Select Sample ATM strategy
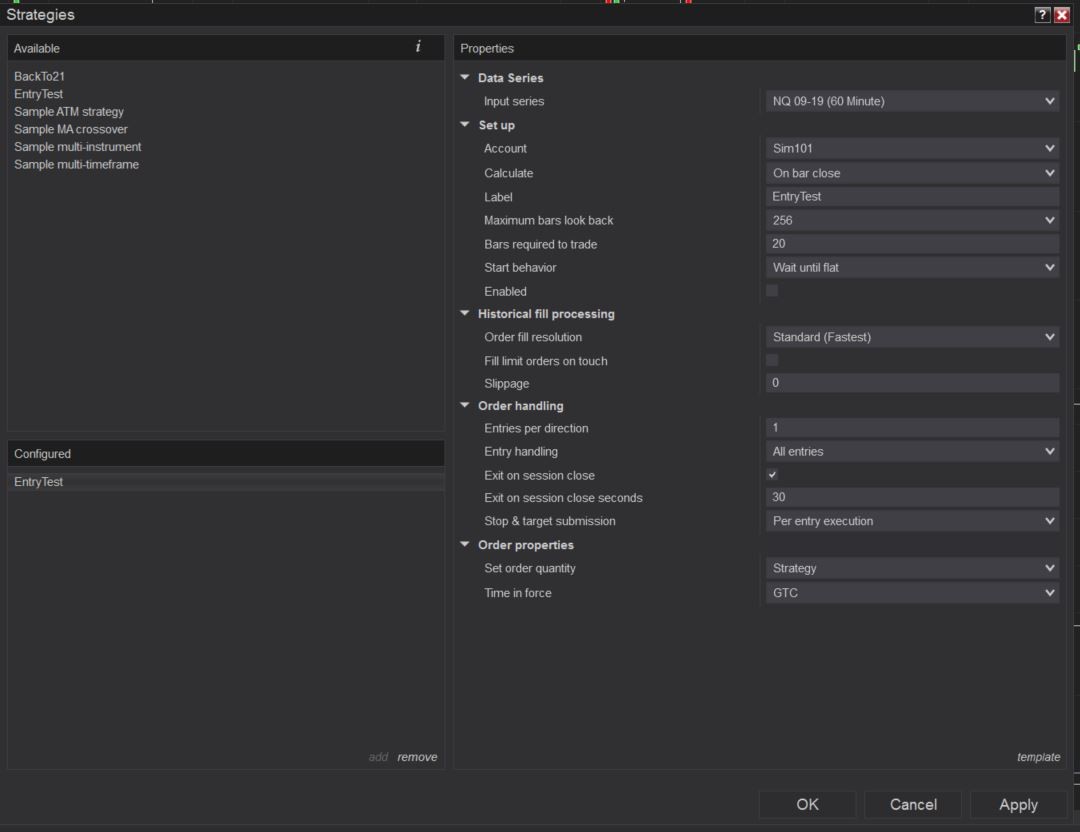Viewport: 1080px width, 832px height. pos(69,112)
